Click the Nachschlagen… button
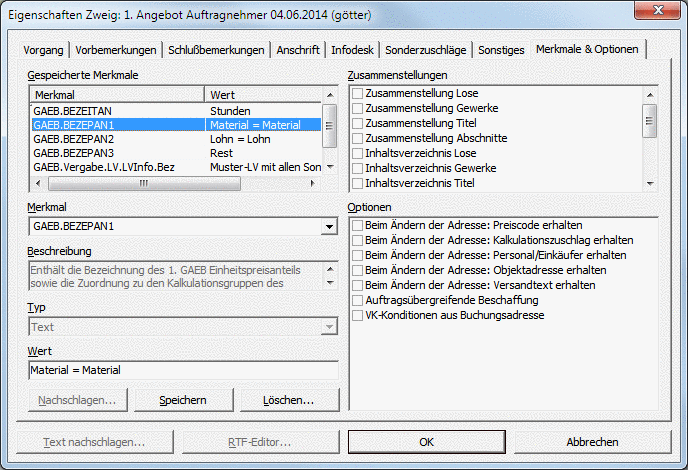The image size is (688, 470). point(77,400)
